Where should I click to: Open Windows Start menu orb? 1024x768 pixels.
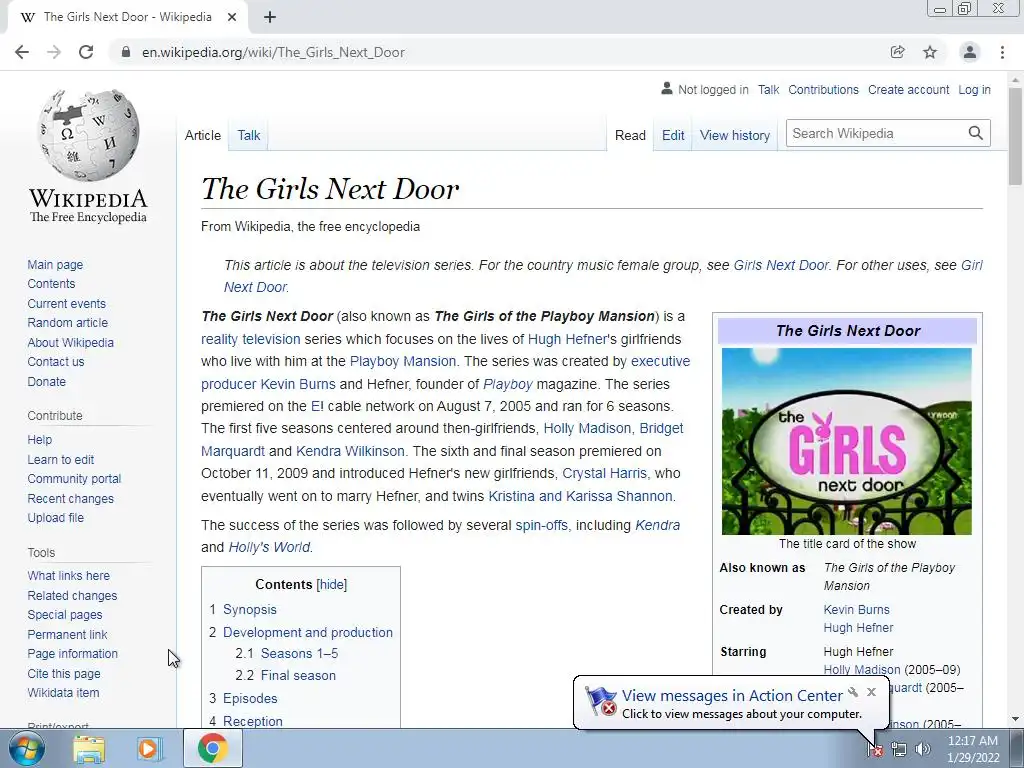point(27,748)
